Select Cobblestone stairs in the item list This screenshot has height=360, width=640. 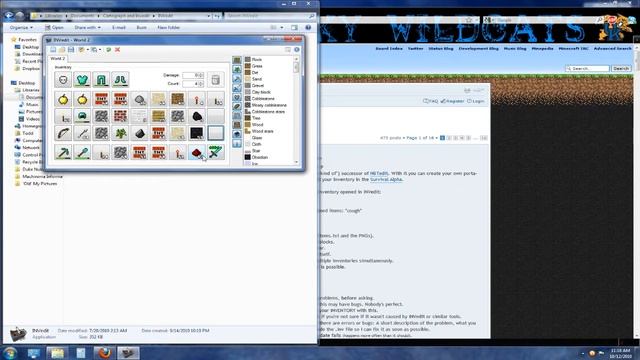(268, 111)
